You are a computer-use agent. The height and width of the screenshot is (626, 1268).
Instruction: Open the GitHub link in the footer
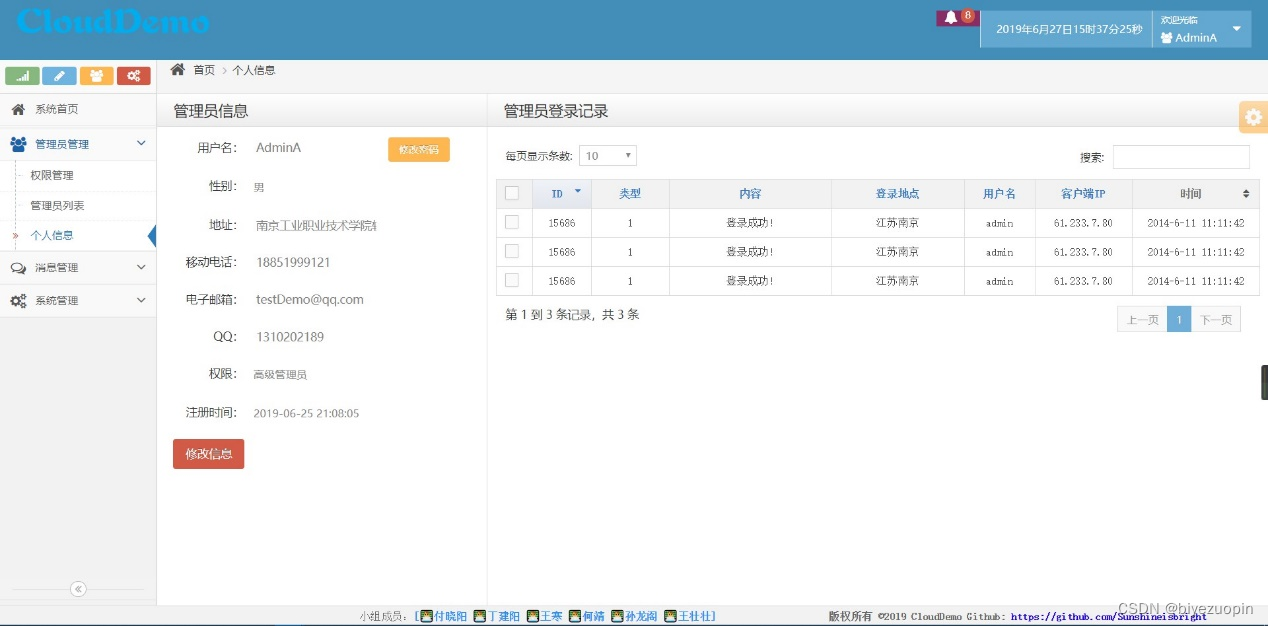pos(1109,617)
